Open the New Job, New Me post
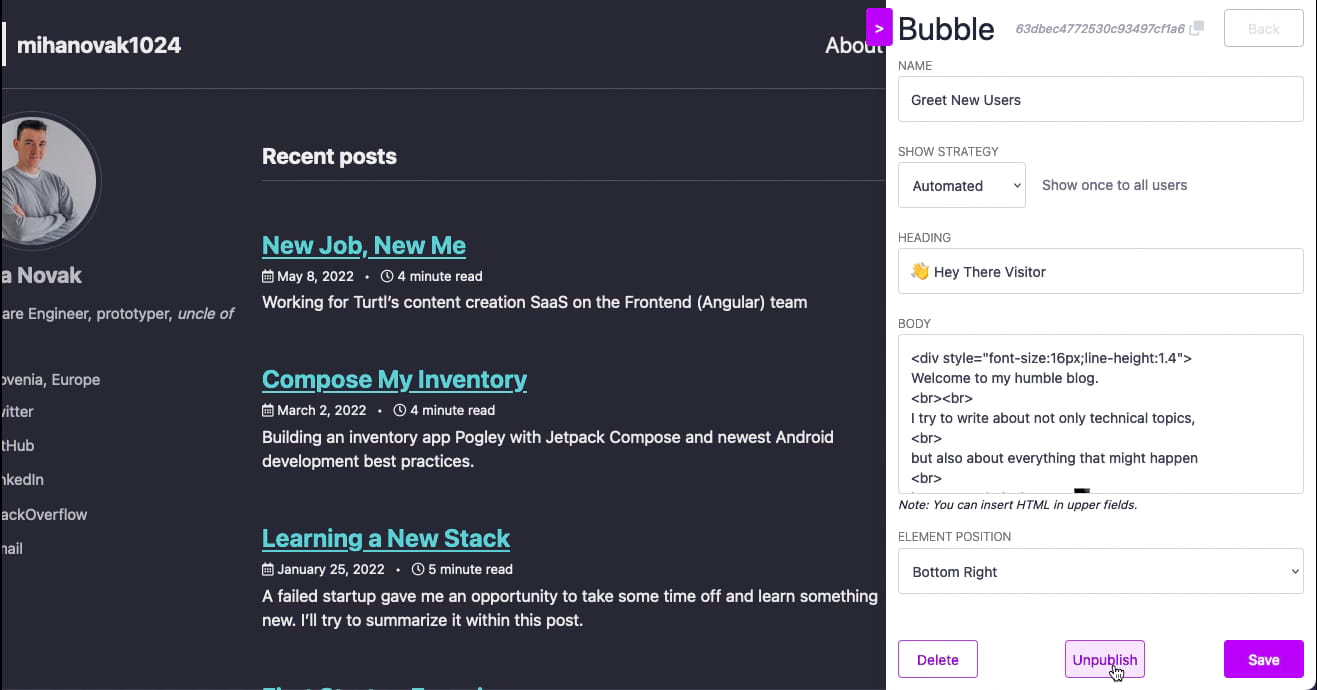1317x690 pixels. click(x=364, y=245)
